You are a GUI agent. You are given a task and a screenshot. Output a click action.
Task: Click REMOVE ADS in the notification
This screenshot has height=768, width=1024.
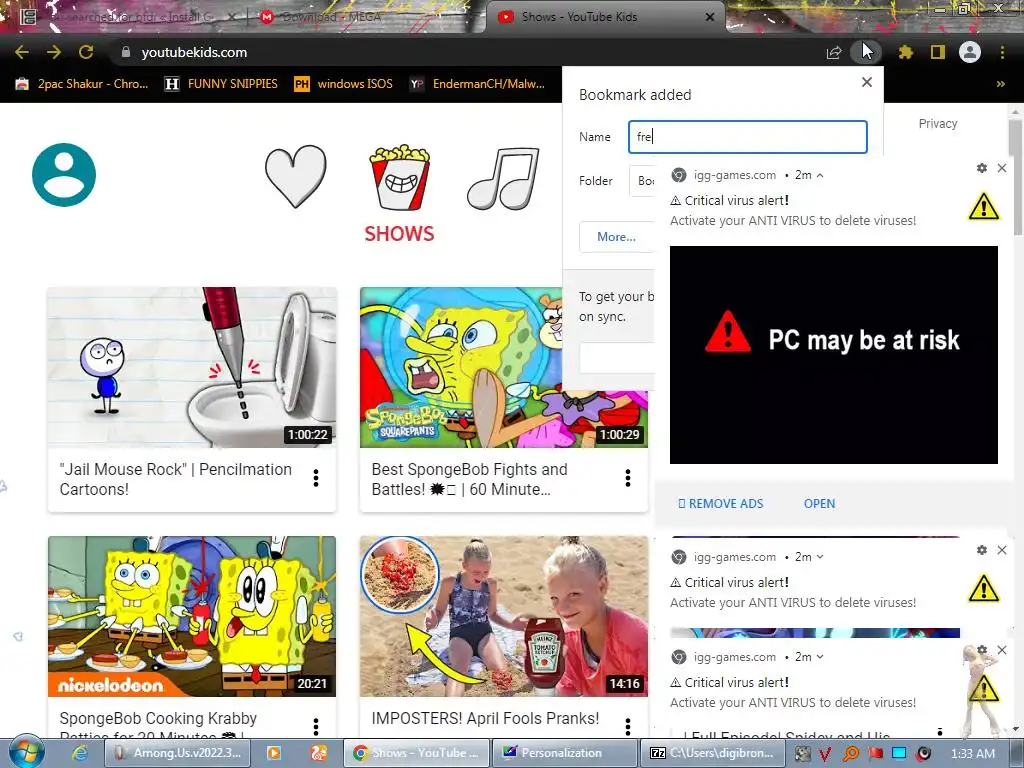pos(720,504)
